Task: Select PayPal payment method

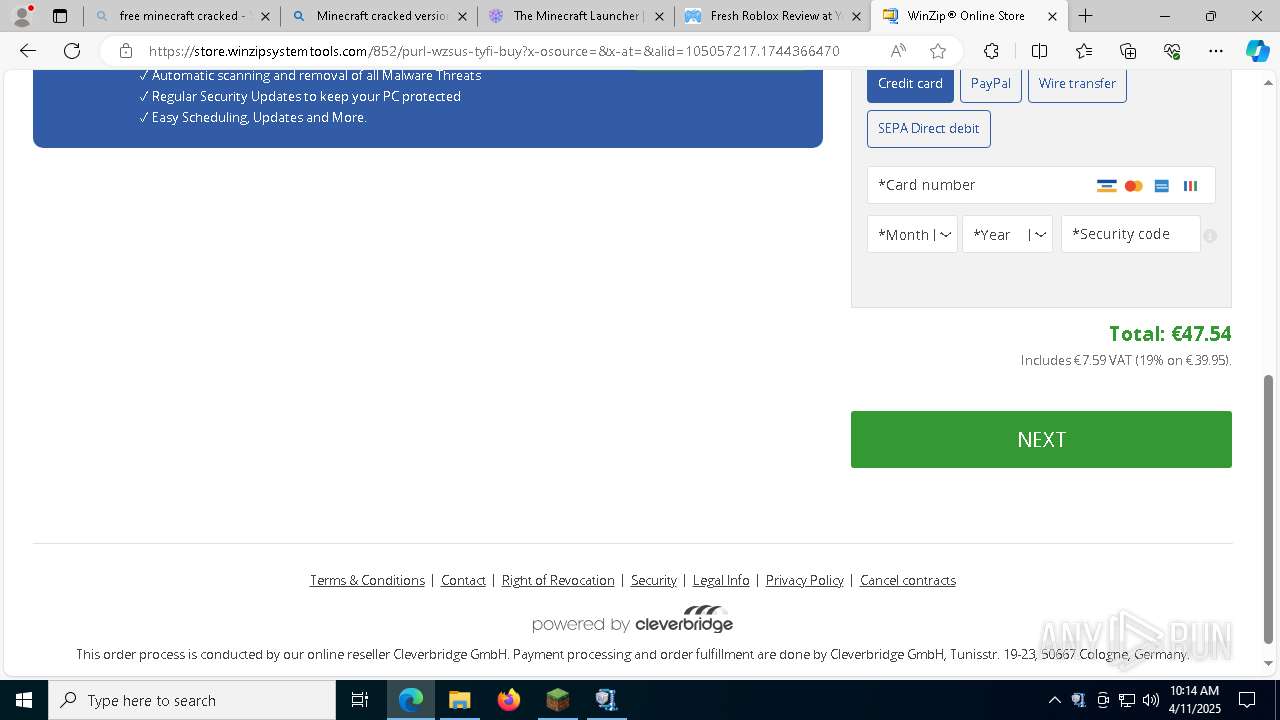Action: tap(990, 83)
